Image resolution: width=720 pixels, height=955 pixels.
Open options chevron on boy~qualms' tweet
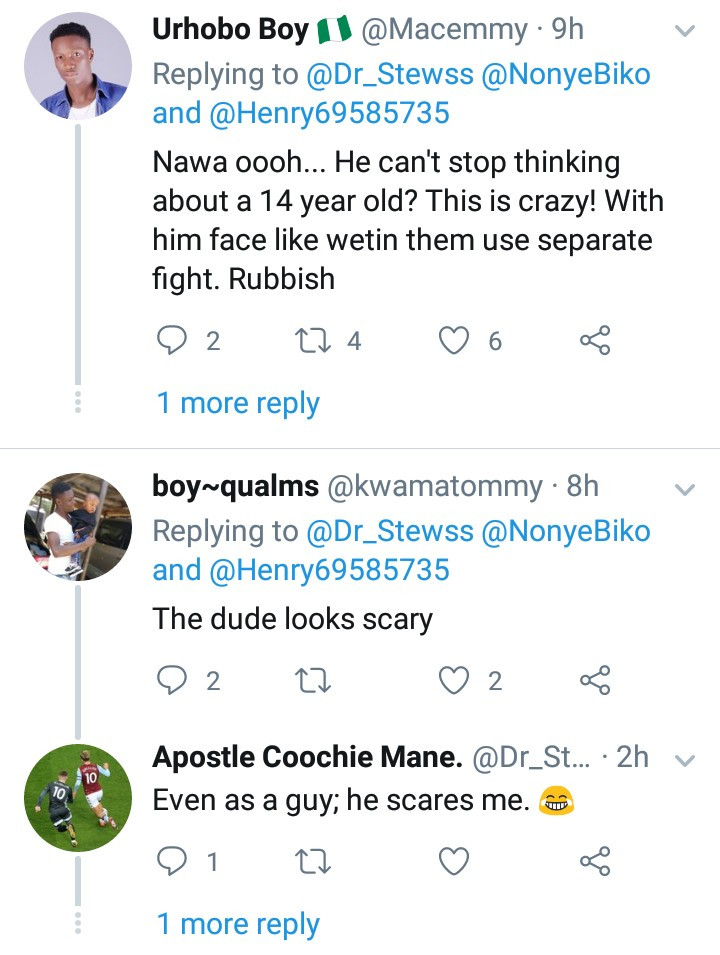point(685,489)
